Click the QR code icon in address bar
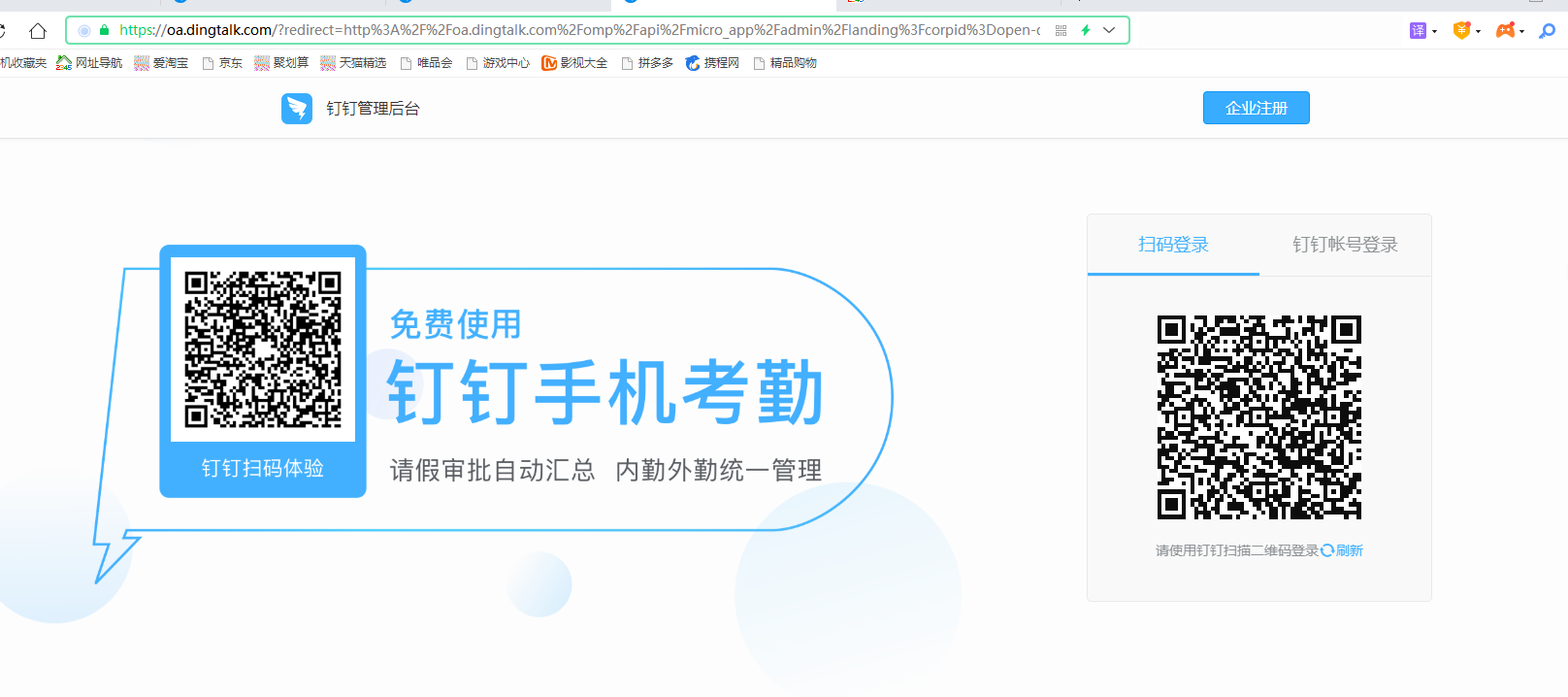This screenshot has width=1568, height=697. [1061, 31]
